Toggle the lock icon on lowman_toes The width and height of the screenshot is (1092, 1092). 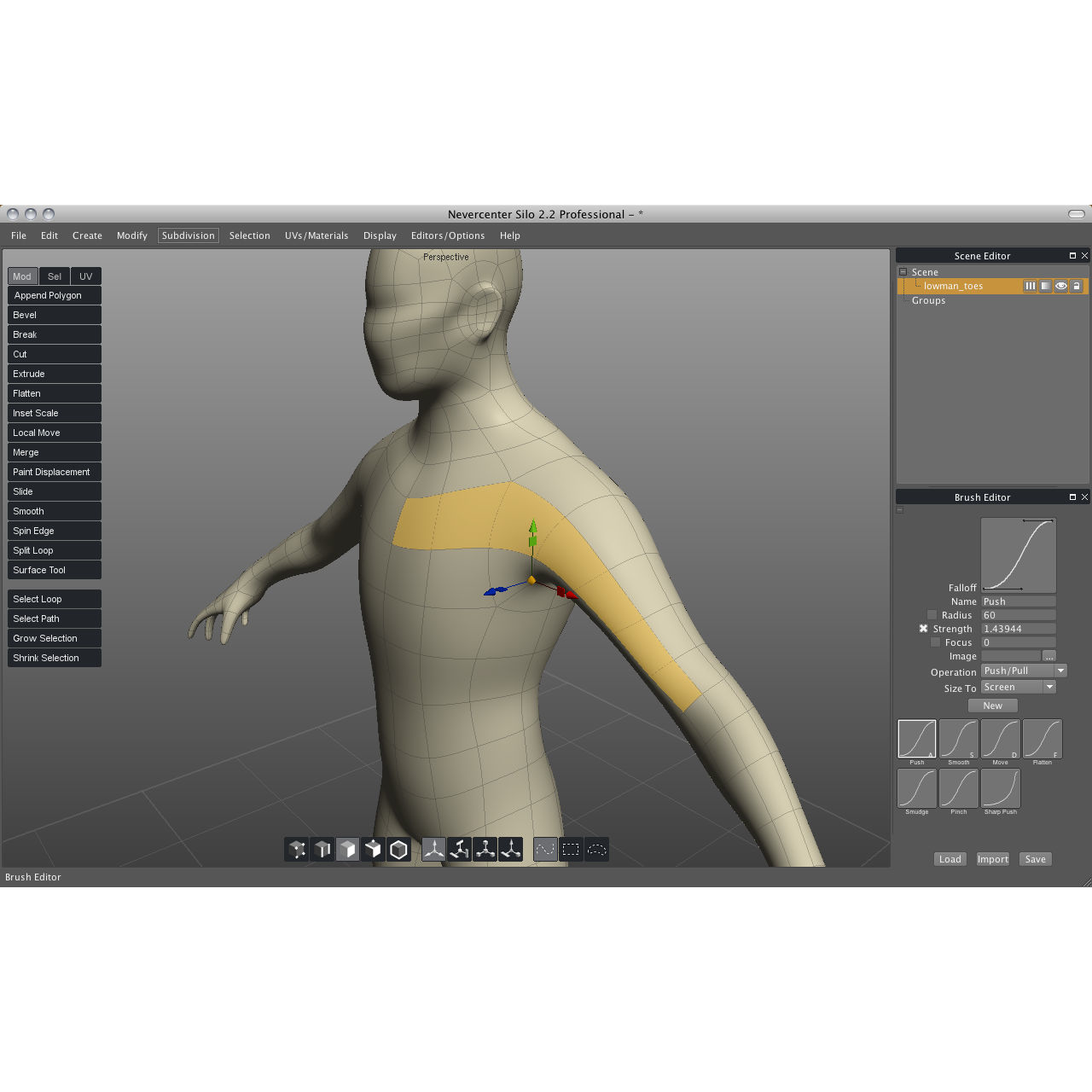pos(1077,287)
